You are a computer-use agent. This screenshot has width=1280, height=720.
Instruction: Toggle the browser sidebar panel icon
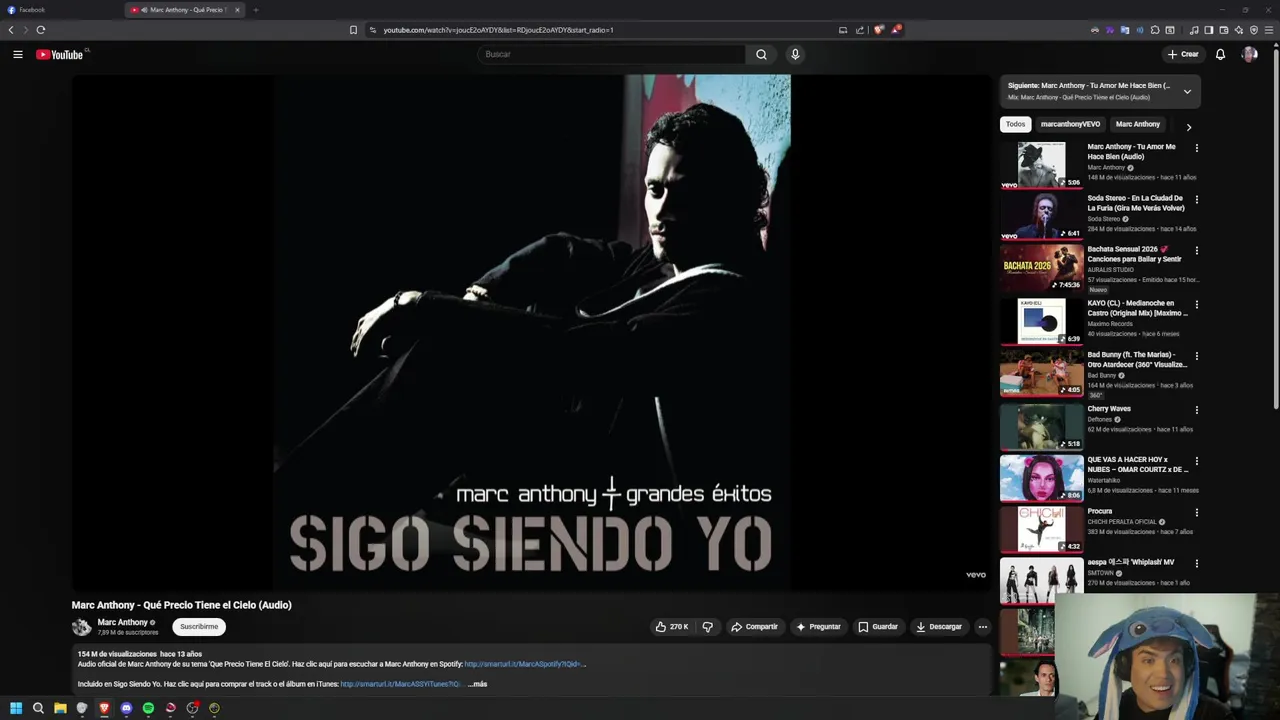1209,30
